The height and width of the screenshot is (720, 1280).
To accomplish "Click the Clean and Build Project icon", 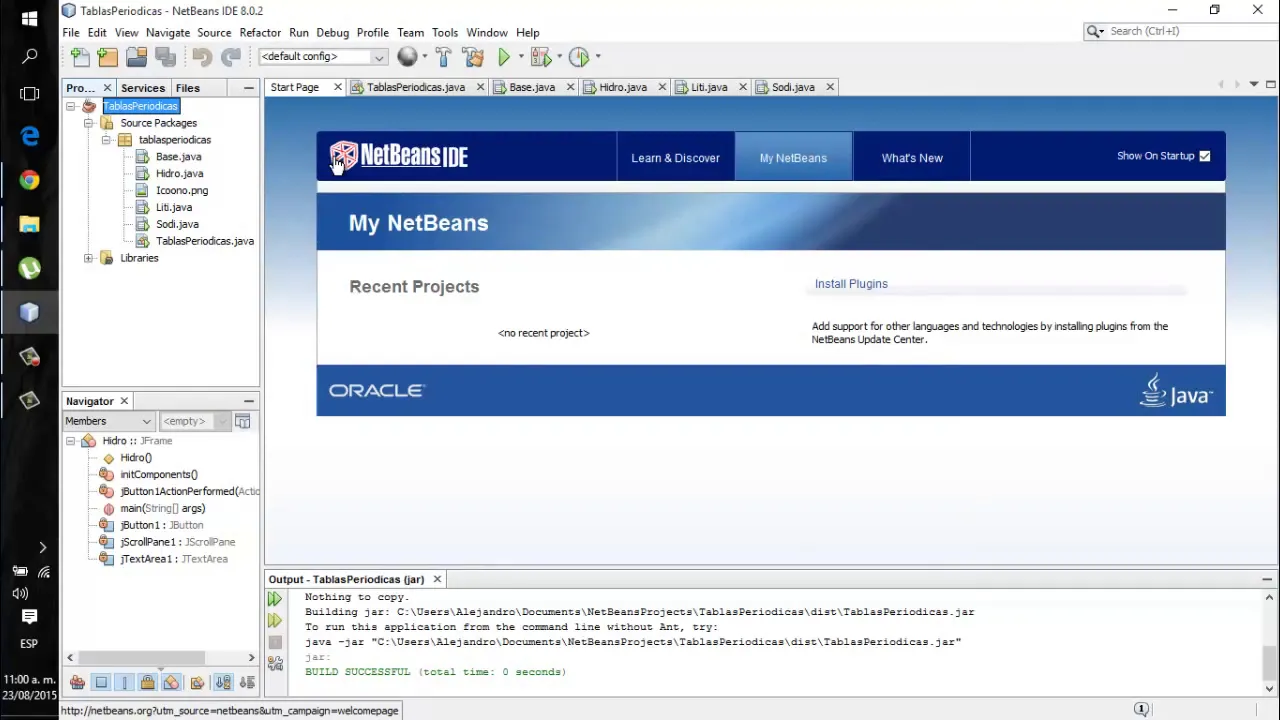I will click(474, 57).
